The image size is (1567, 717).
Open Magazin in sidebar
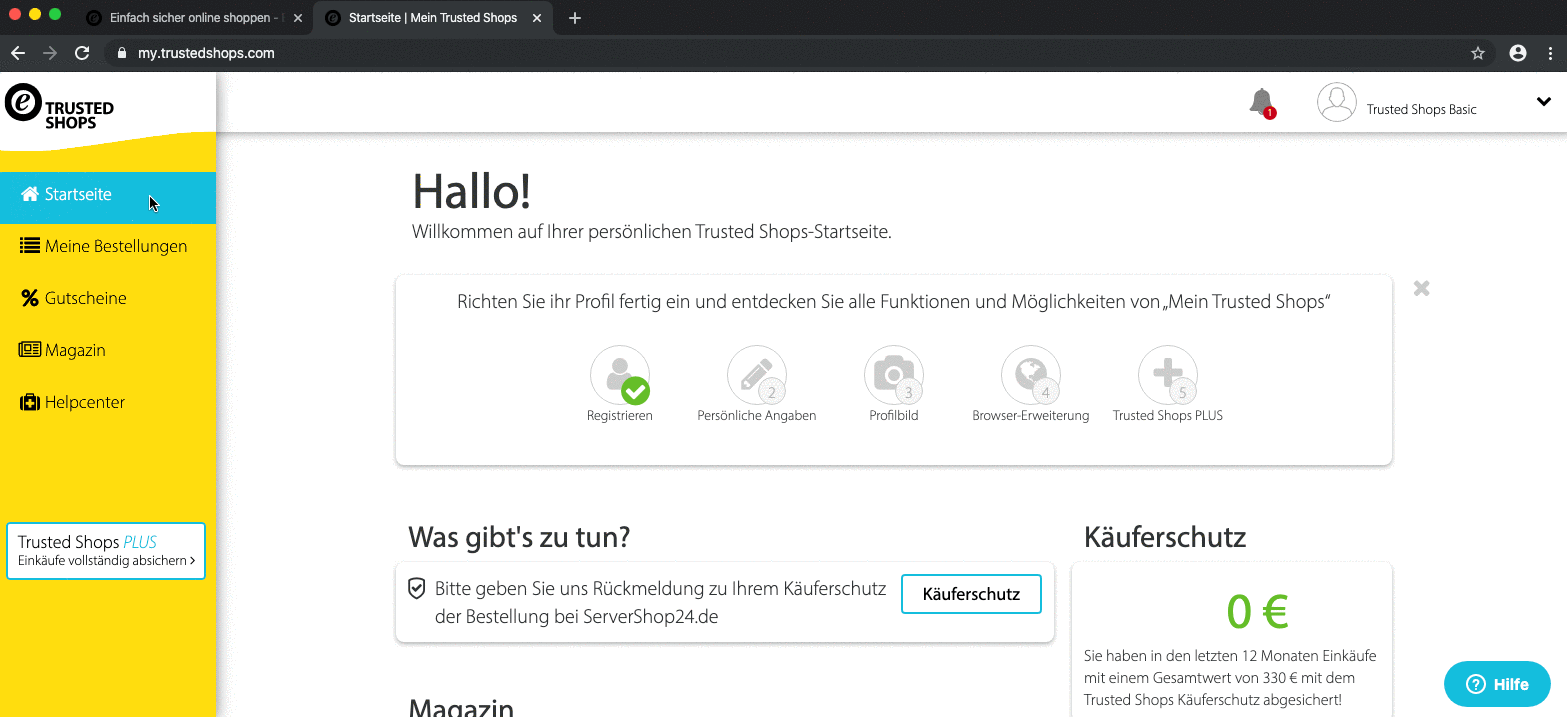tap(75, 351)
